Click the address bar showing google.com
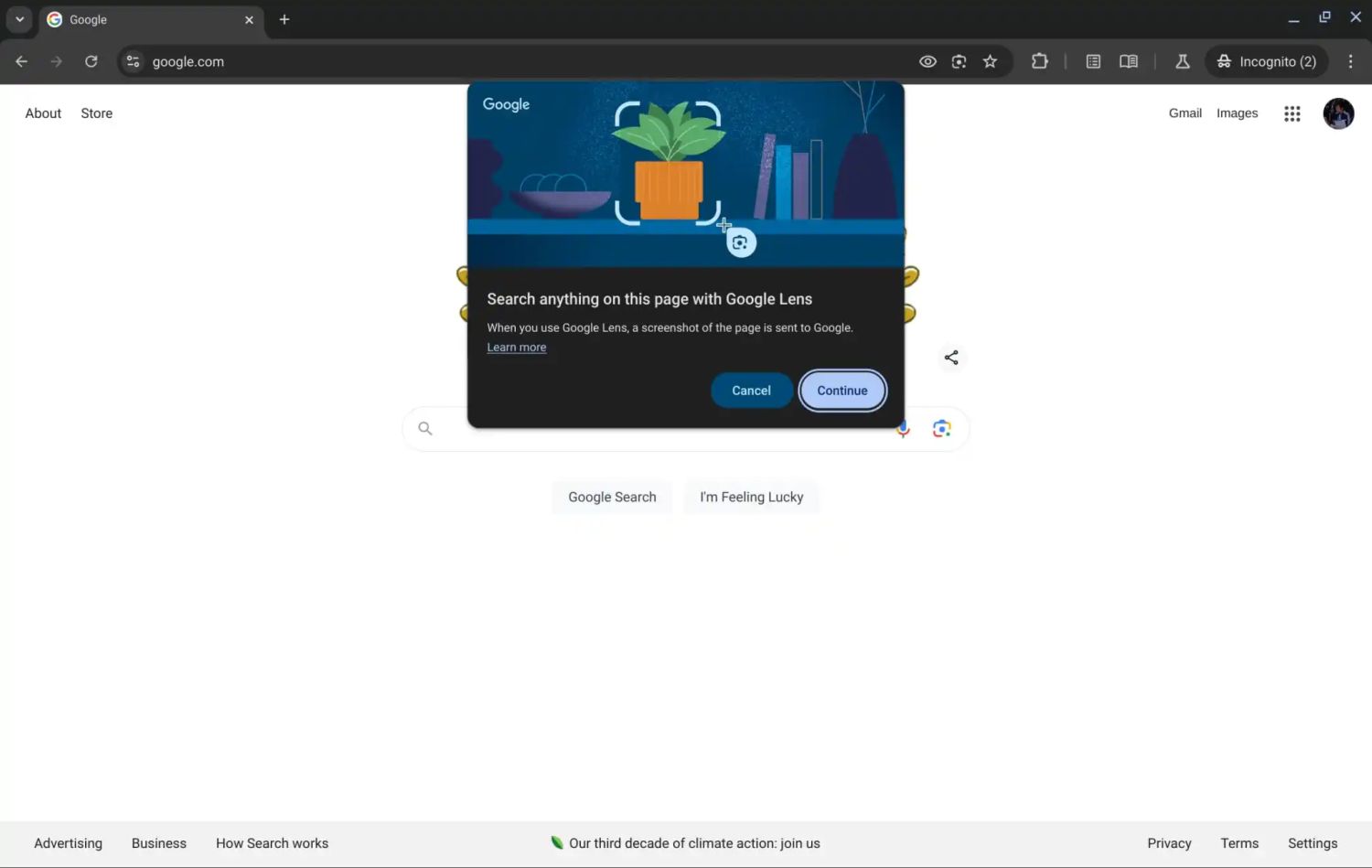 pos(512,61)
